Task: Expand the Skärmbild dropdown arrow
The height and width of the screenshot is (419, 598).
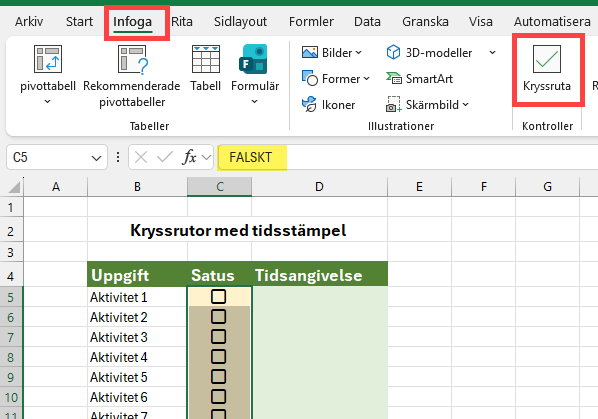Action: tap(466, 104)
